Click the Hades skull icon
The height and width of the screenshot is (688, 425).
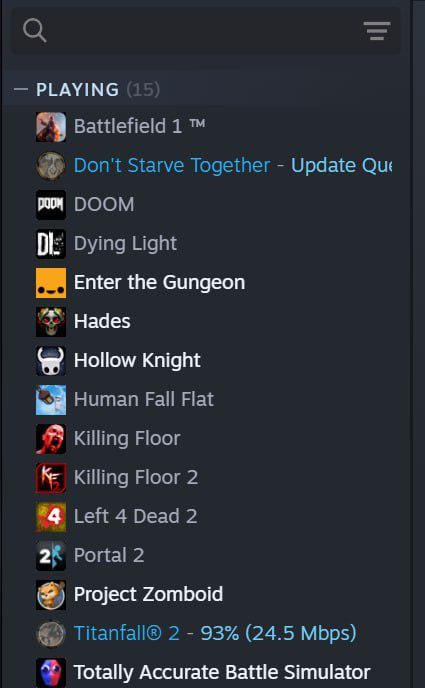(x=51, y=322)
